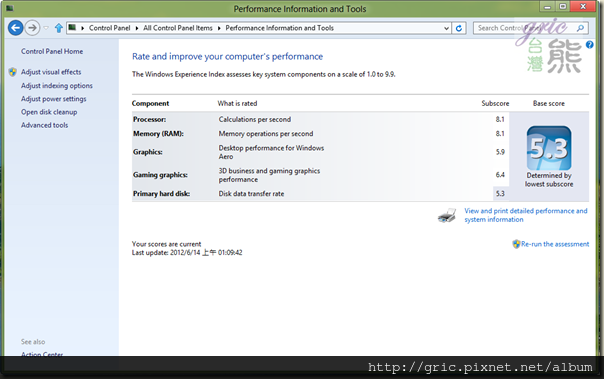Select Control Panel breadcrumb
This screenshot has width=604, height=379.
coord(109,28)
